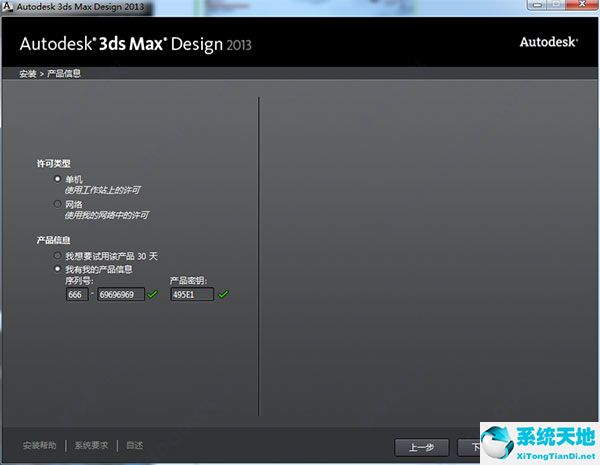600x465 pixels.
Task: Select 我有我的产品信息 radio button
Action: click(57, 269)
